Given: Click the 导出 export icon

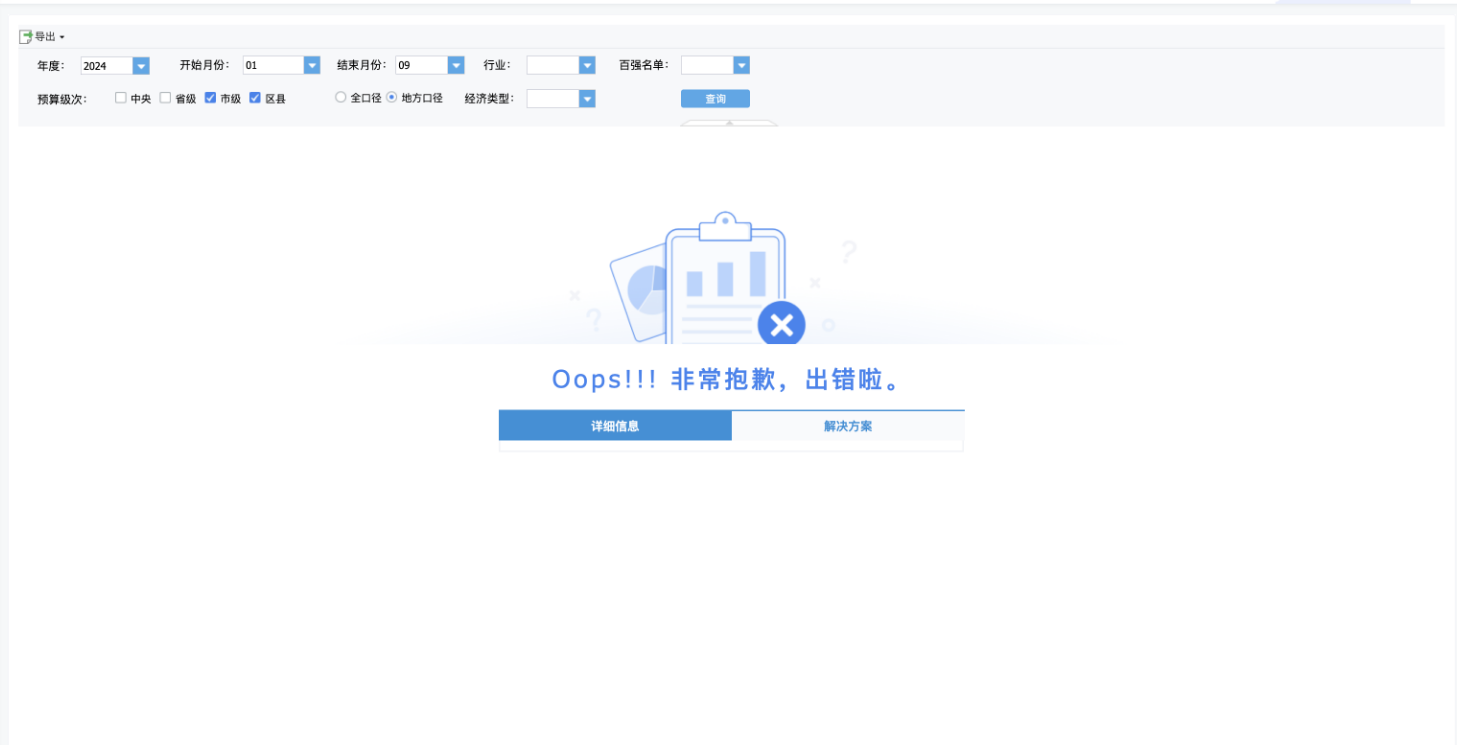Looking at the screenshot, I should [x=26, y=37].
